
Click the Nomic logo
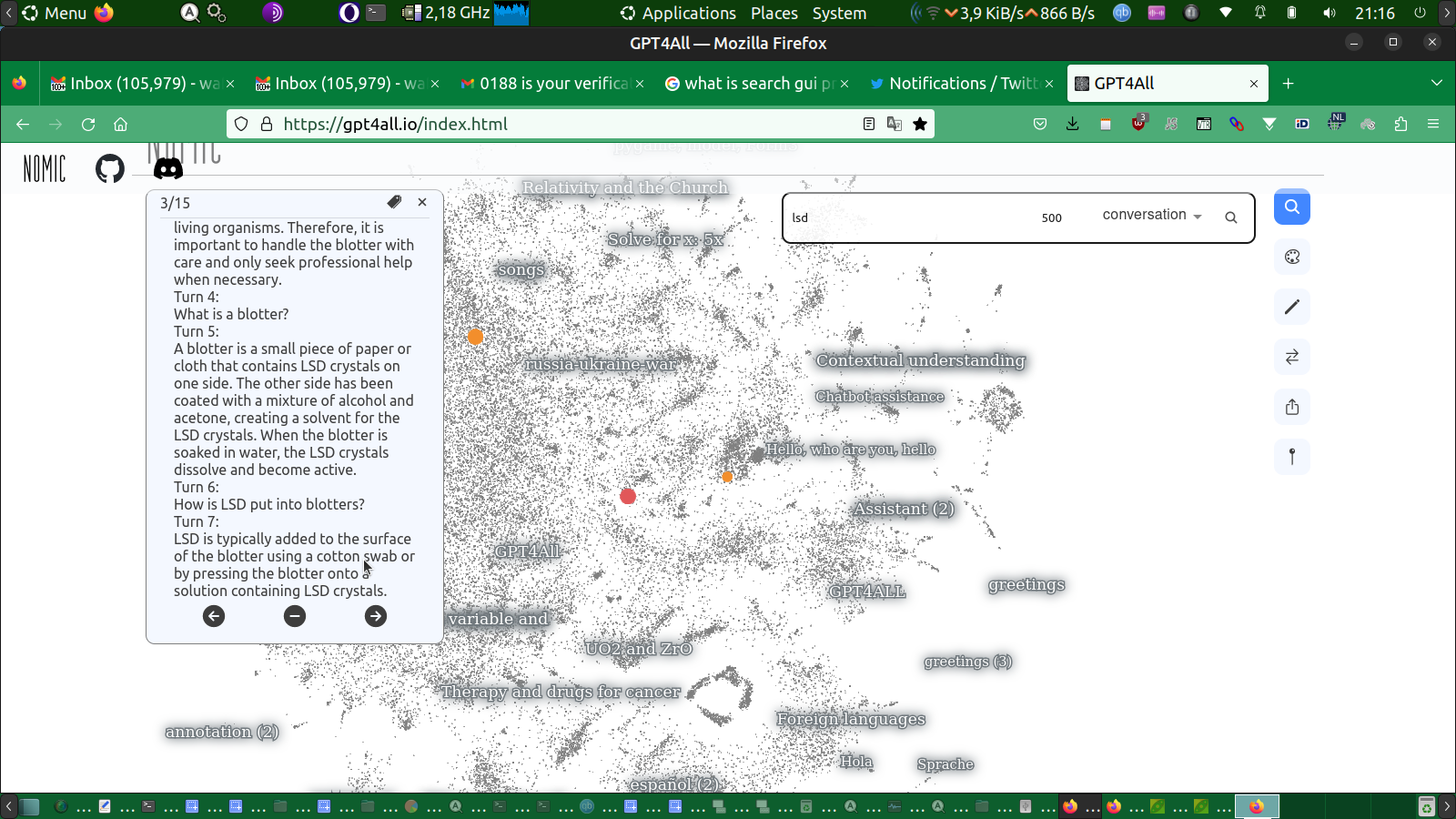pyautogui.click(x=45, y=168)
